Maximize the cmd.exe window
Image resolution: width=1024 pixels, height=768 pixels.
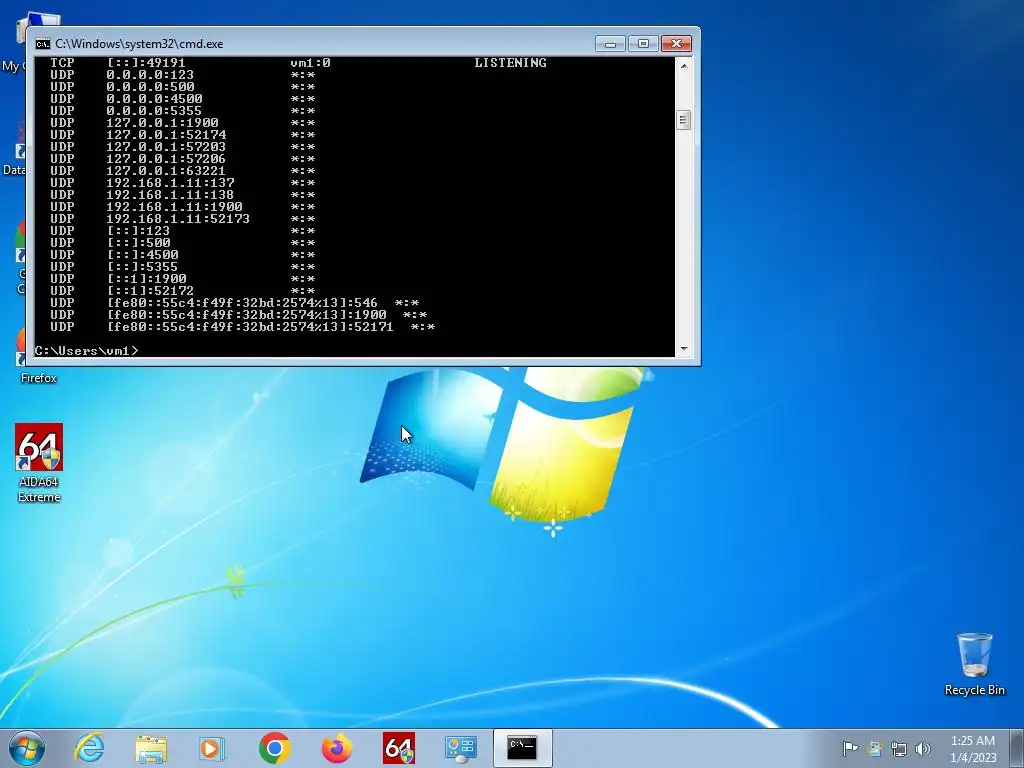coord(643,44)
